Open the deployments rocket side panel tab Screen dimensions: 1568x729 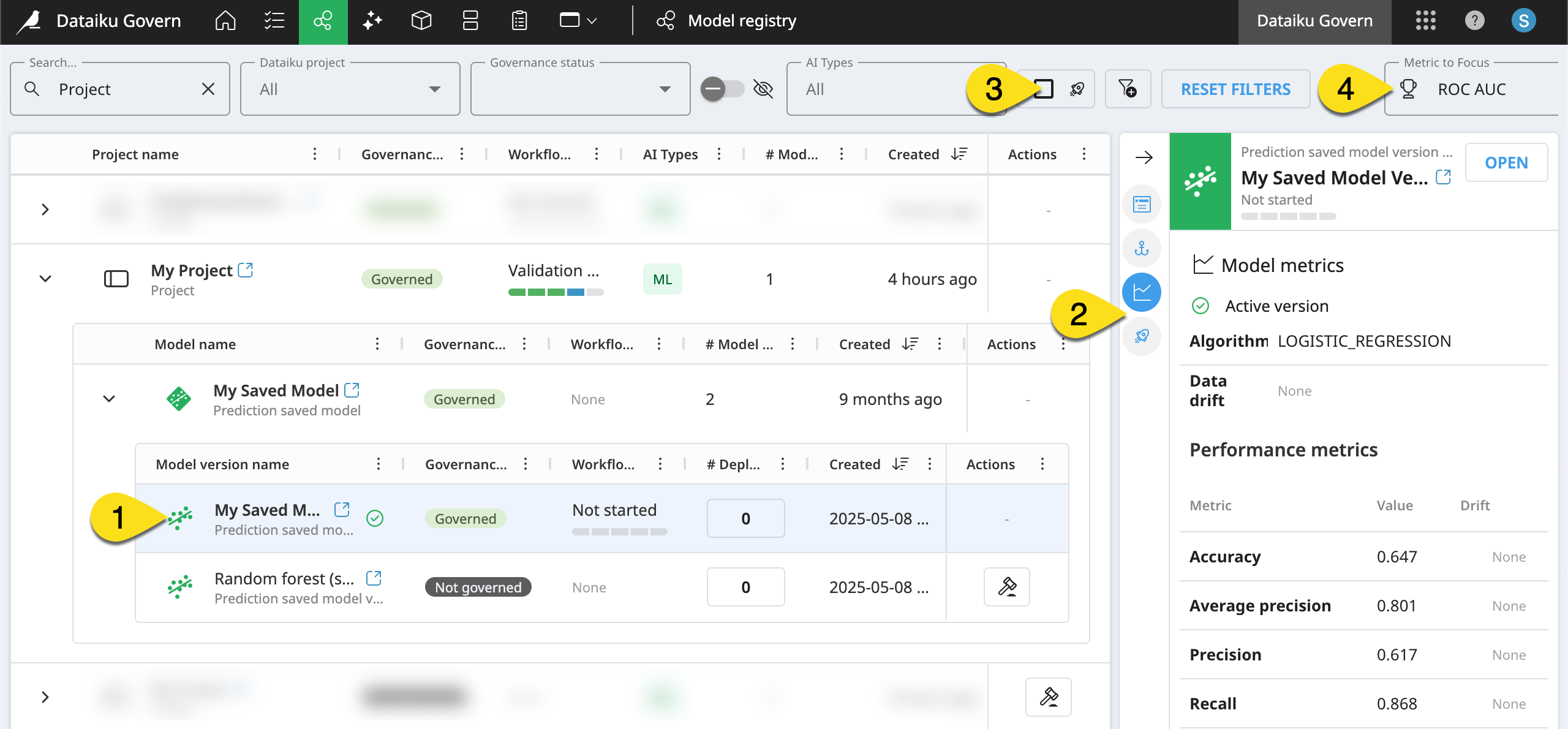(x=1142, y=336)
